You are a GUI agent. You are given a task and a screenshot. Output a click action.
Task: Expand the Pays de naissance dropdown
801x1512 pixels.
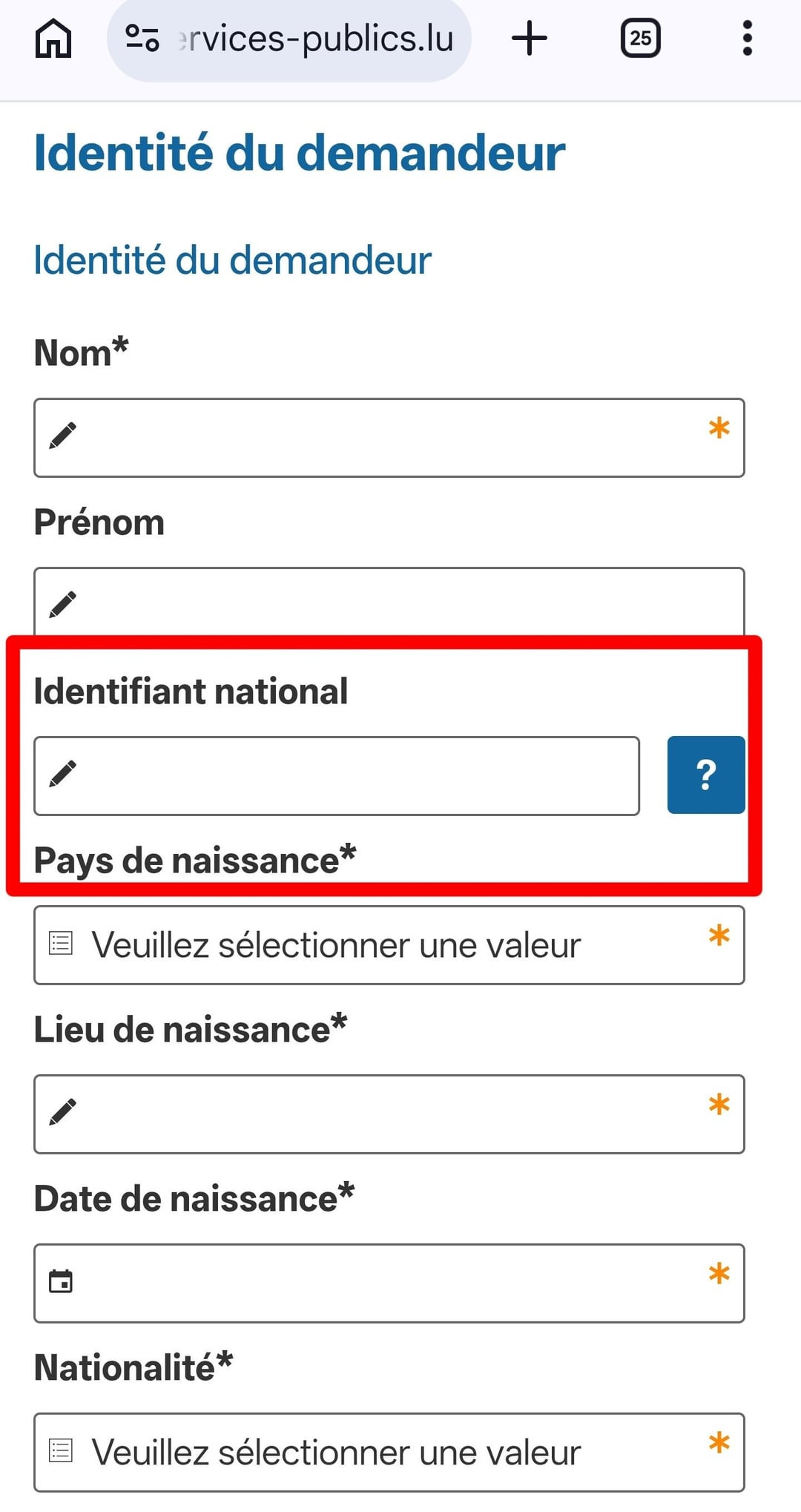(389, 945)
